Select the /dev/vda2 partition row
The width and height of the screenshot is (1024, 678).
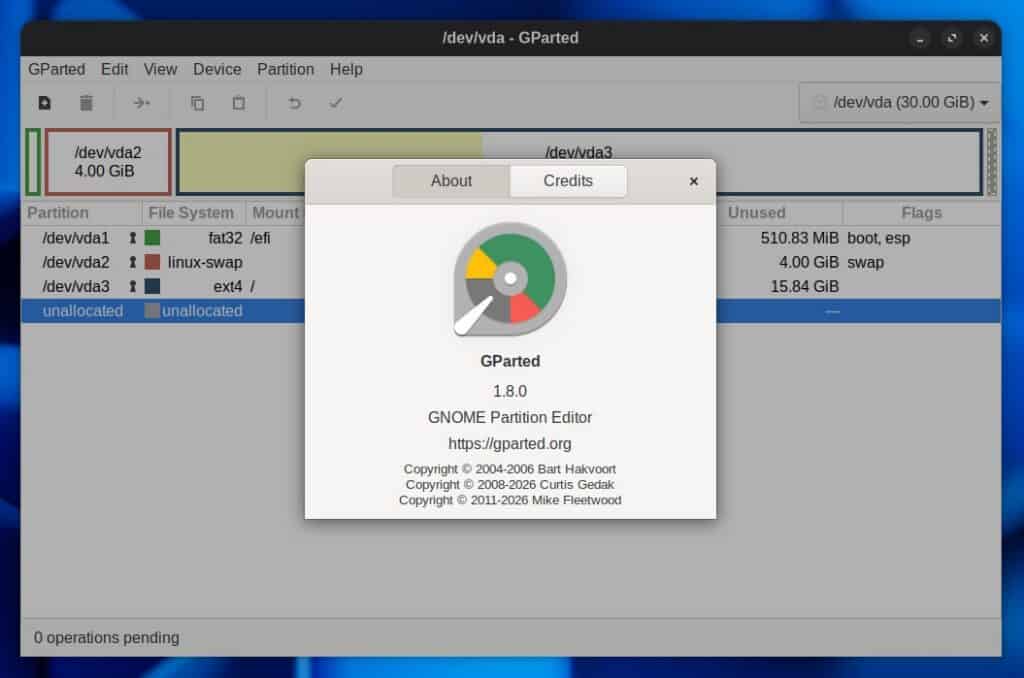click(75, 262)
